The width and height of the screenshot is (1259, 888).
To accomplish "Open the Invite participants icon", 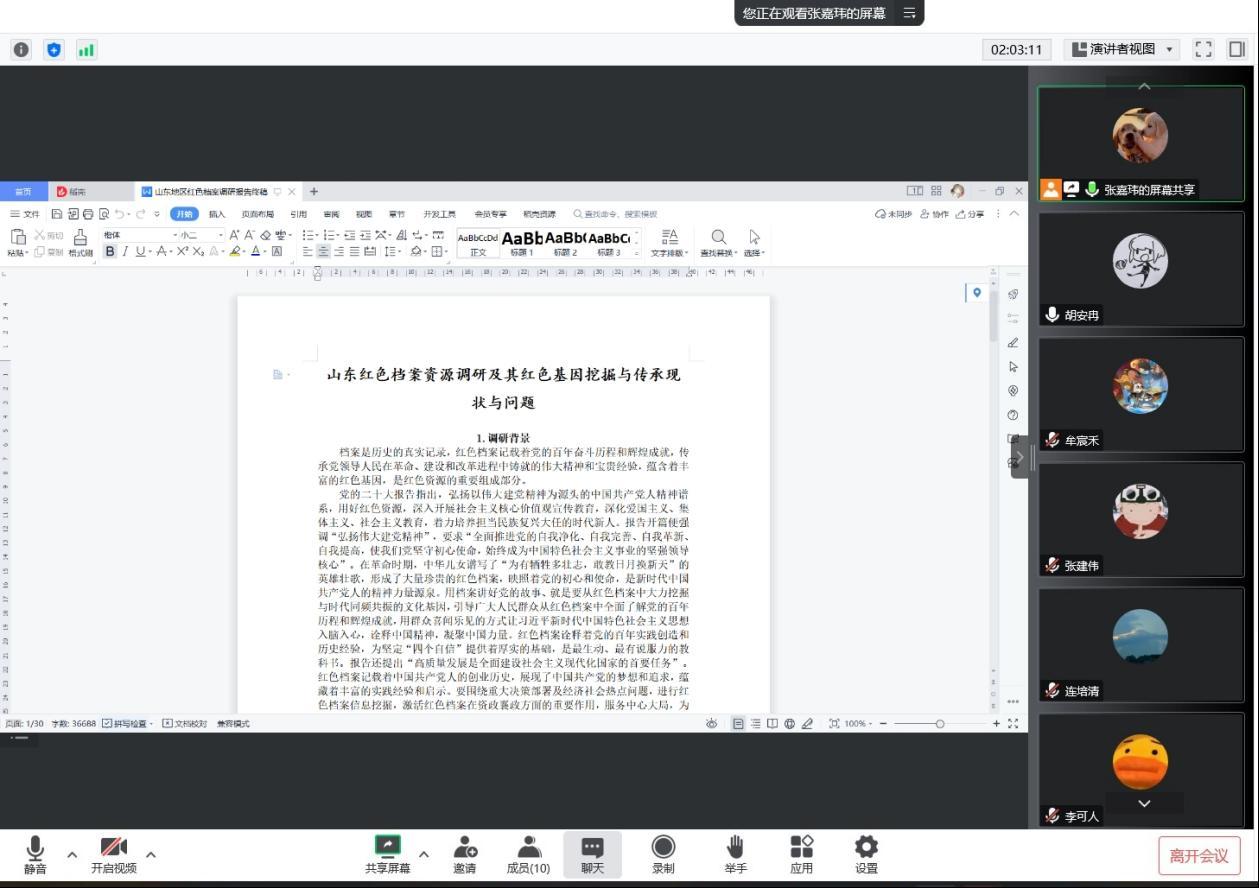I will [x=464, y=848].
